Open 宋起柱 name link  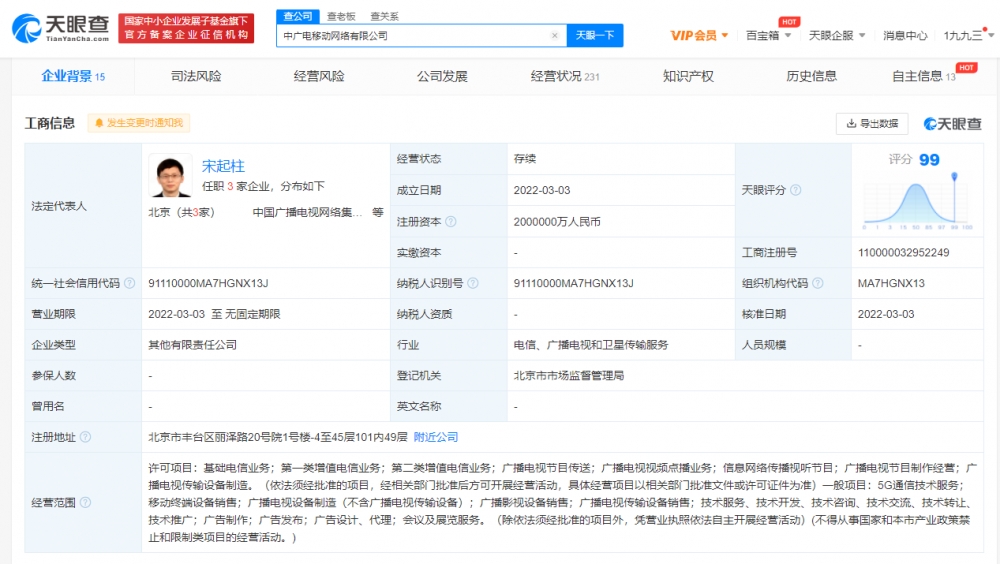click(223, 166)
